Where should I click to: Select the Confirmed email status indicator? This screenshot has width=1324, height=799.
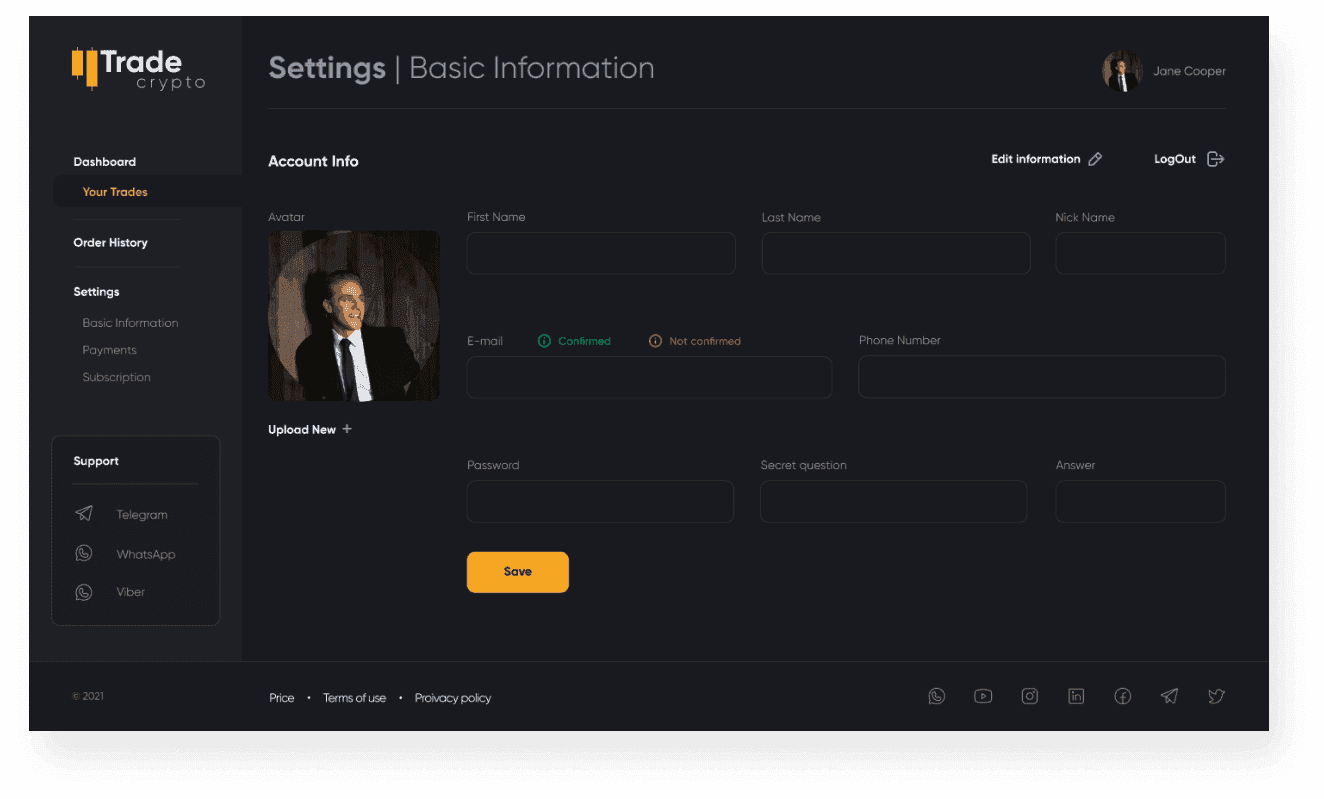point(574,341)
